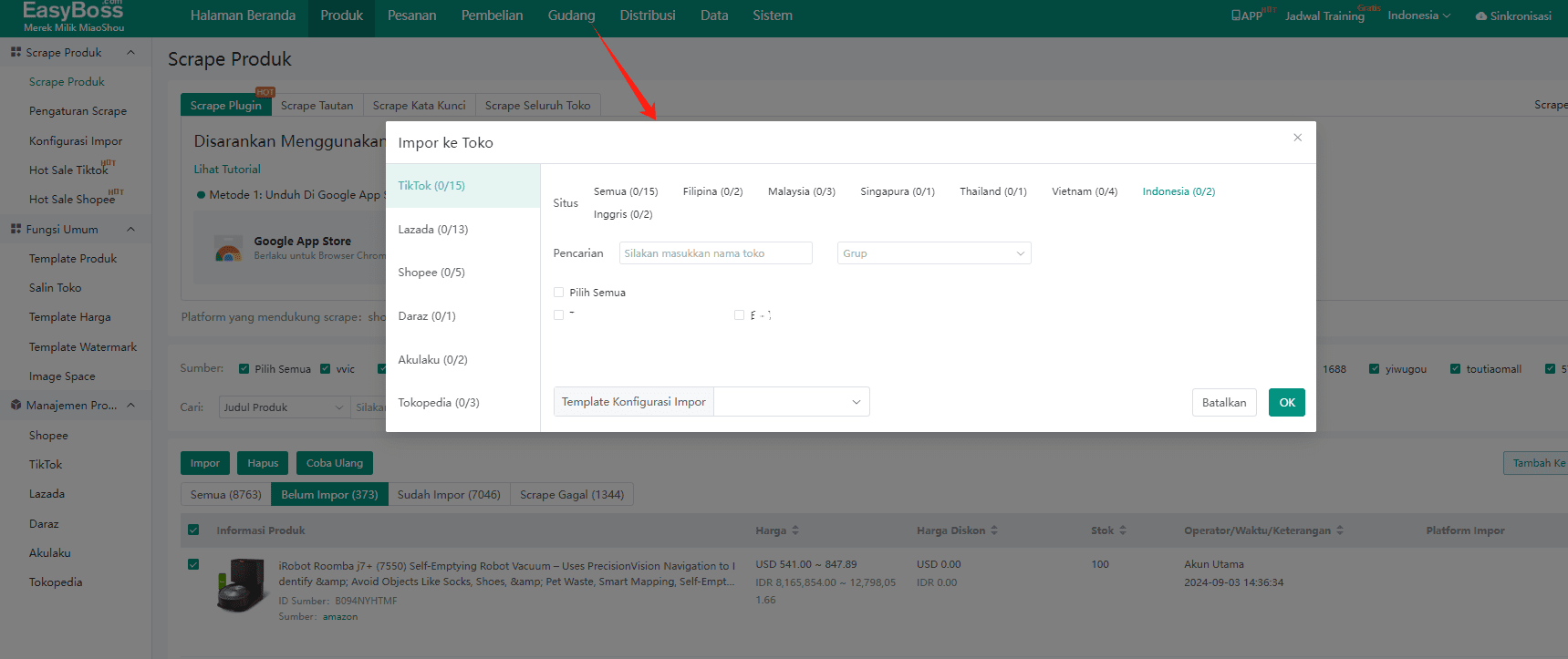This screenshot has height=659, width=1568.
Task: Open the Template Konfigurasi Impor dropdown
Action: coord(791,402)
